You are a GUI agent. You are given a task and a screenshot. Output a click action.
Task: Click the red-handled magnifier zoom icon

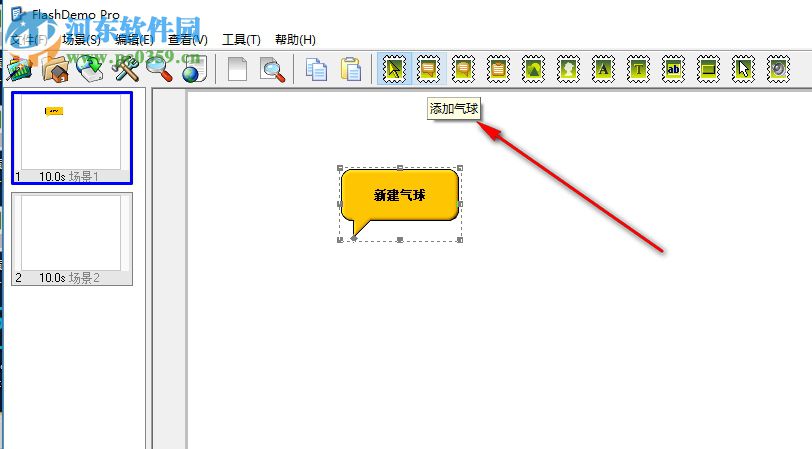160,69
